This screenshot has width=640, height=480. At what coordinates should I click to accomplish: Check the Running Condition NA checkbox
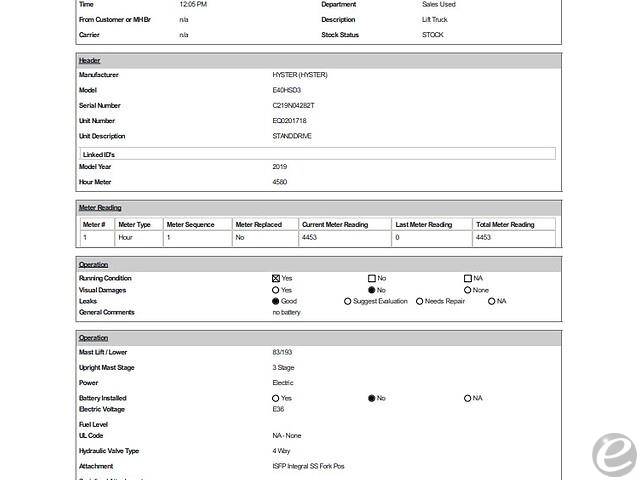(468, 278)
